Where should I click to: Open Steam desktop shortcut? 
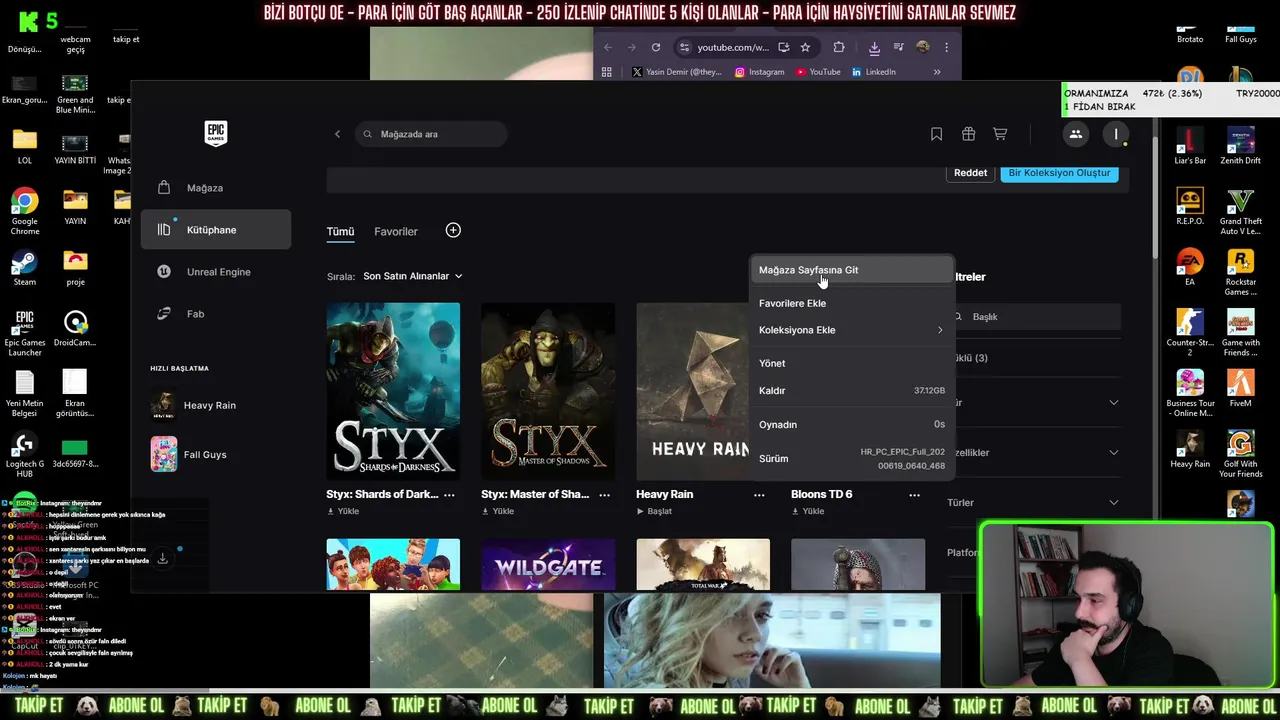[x=25, y=268]
